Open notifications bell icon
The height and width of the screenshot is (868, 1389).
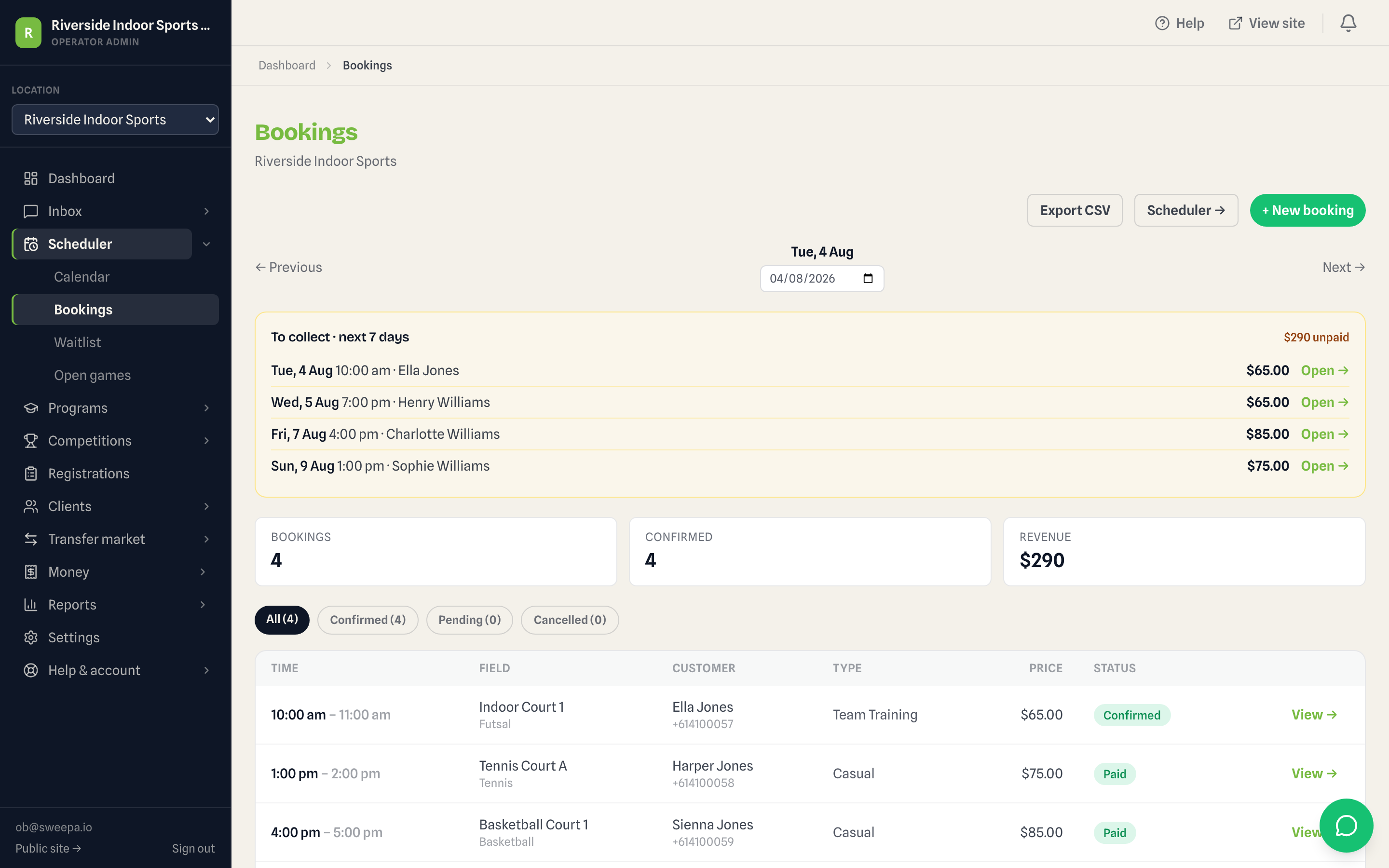(1348, 23)
